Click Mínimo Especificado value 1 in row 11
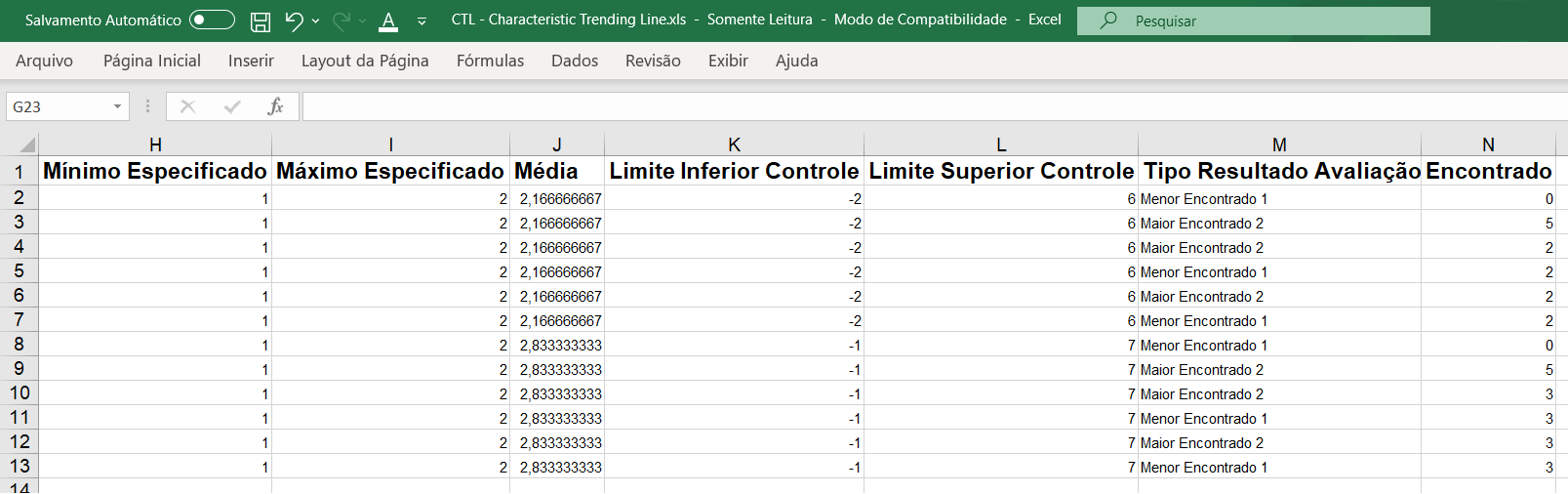 [x=155, y=418]
